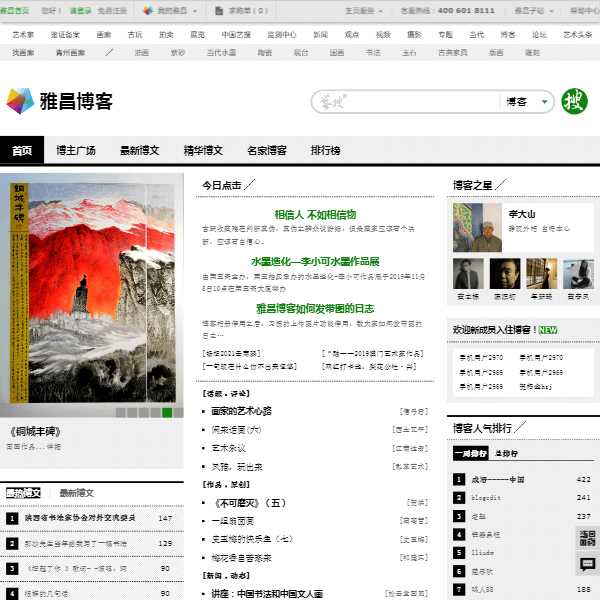Open 求购单 (0) cart link

coord(248,11)
